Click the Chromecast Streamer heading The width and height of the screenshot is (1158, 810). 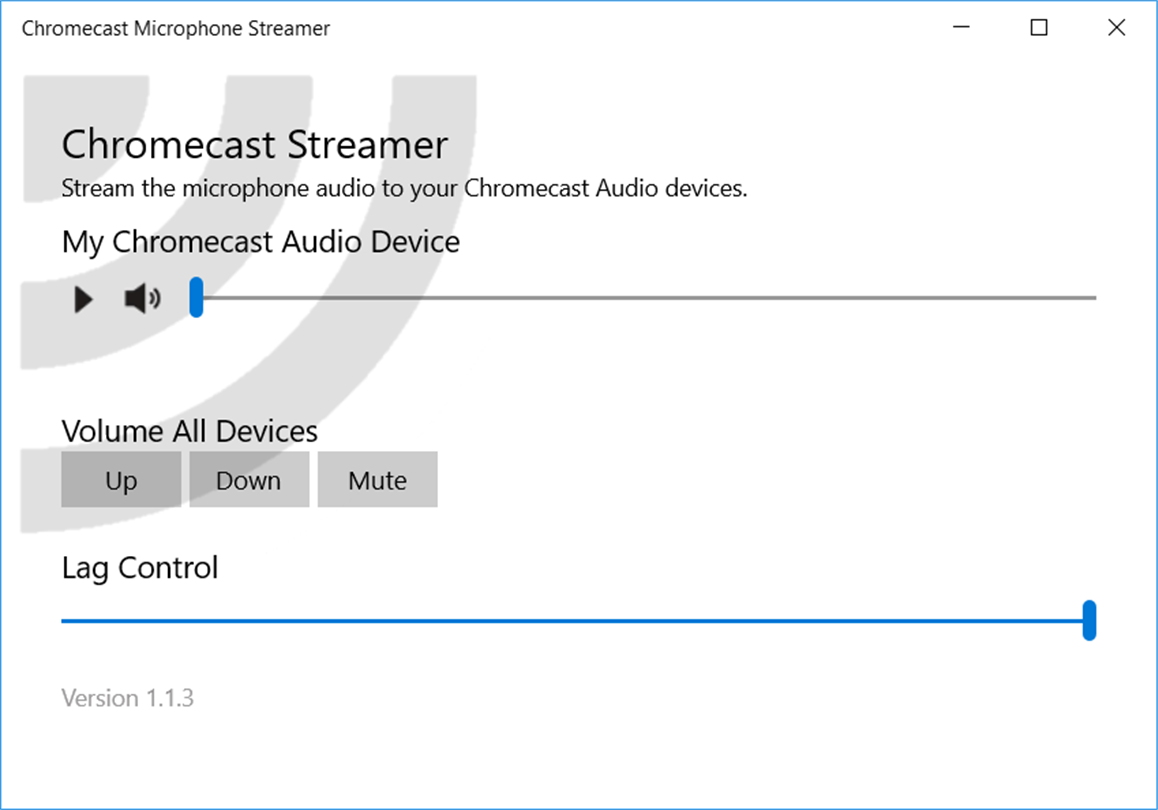click(x=254, y=145)
